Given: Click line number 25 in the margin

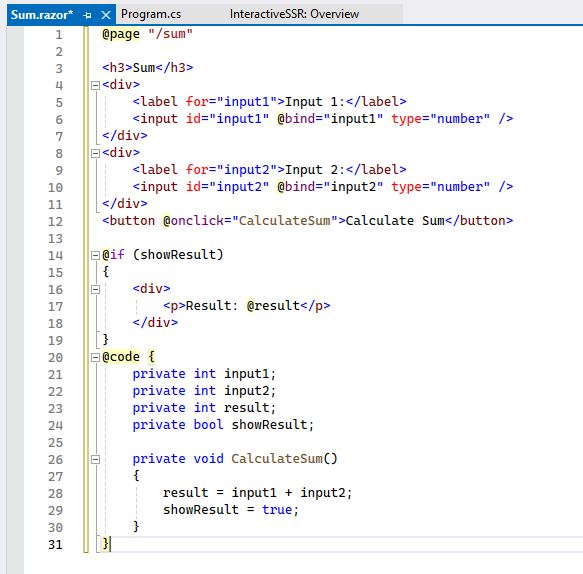Looking at the screenshot, I should 55,443.
